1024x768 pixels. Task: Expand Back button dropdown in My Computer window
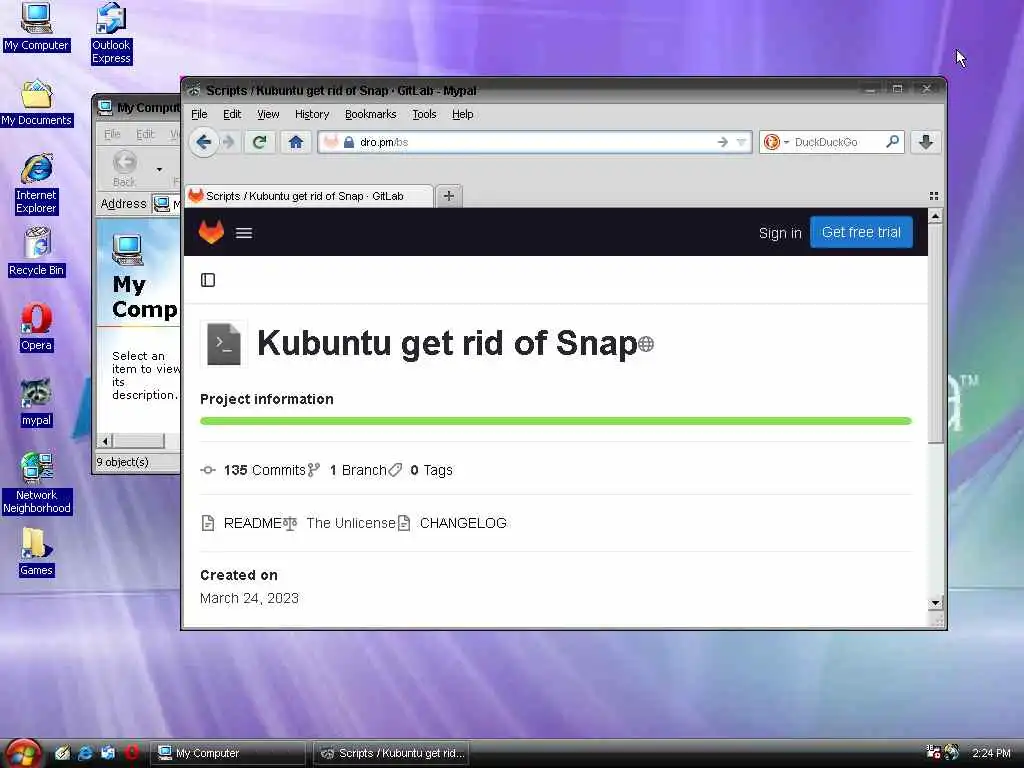pyautogui.click(x=159, y=169)
